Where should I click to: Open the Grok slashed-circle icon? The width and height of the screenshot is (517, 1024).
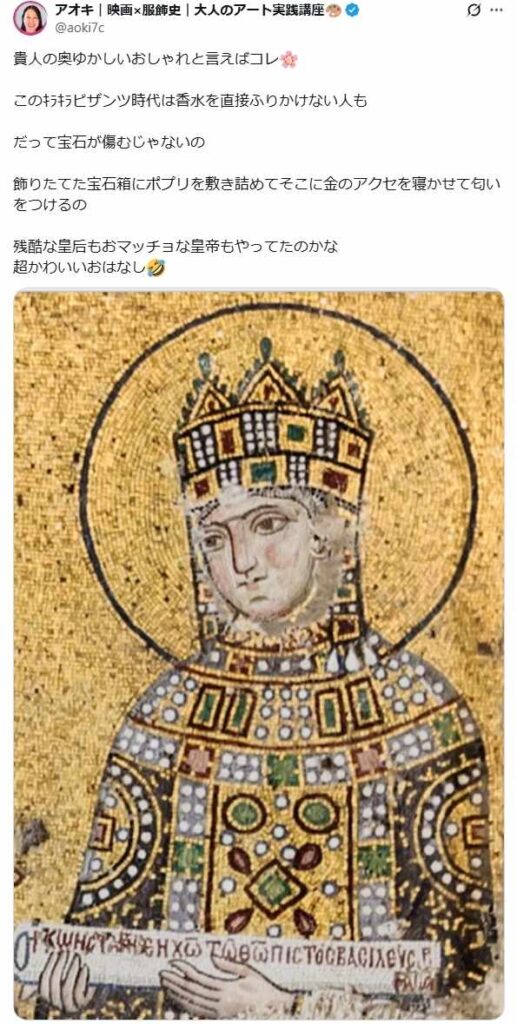[x=475, y=10]
